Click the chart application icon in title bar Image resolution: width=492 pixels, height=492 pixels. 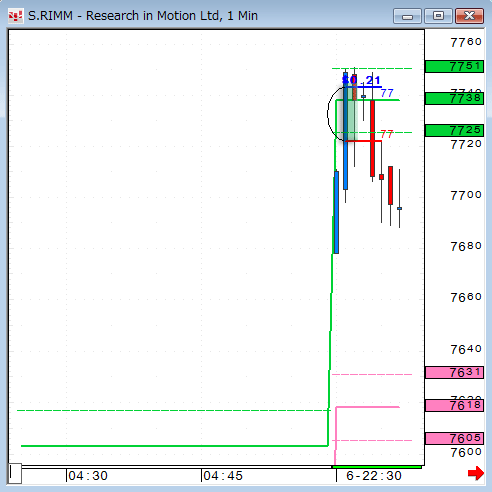[x=15, y=16]
